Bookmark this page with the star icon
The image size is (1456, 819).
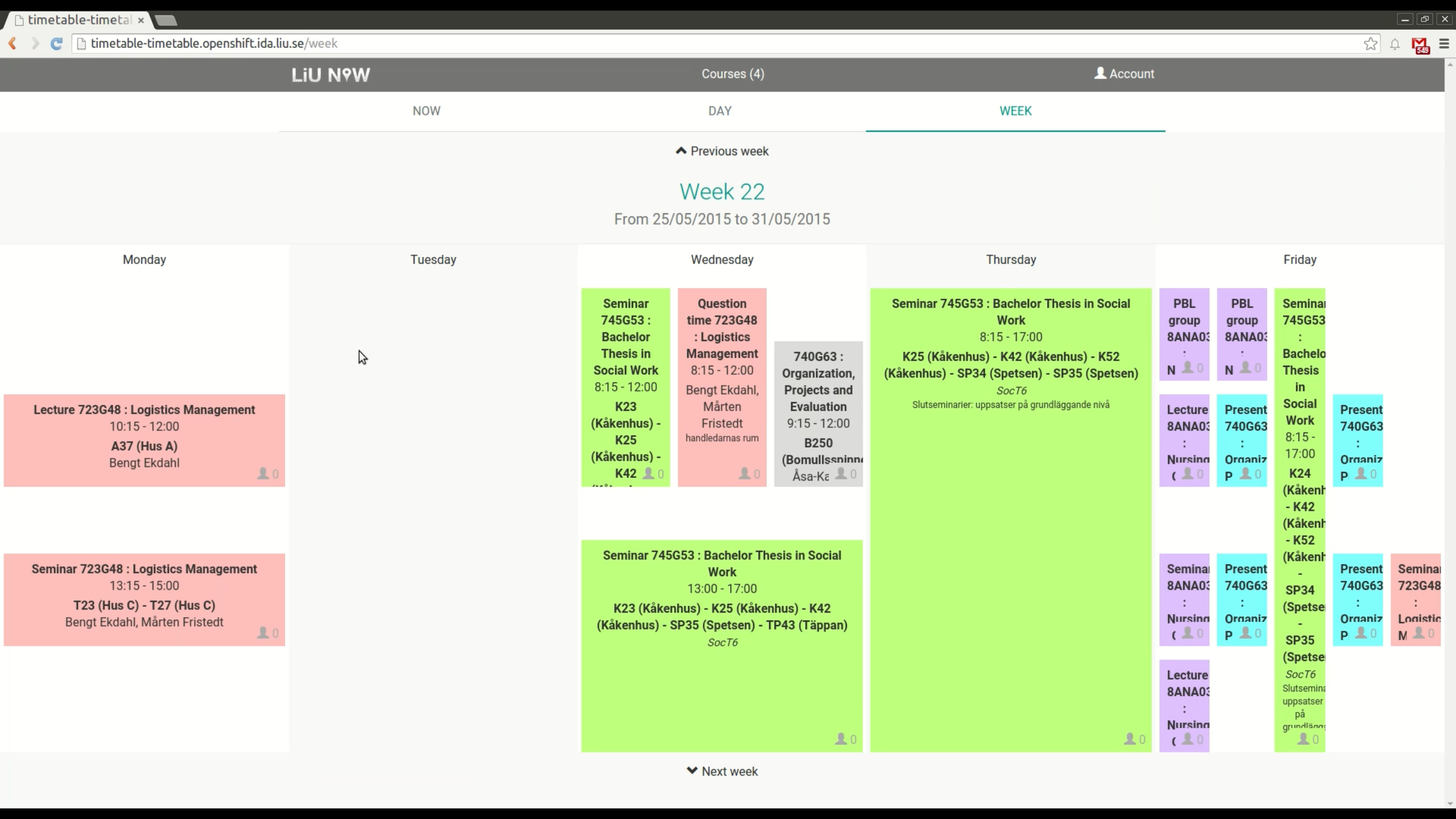1370,44
